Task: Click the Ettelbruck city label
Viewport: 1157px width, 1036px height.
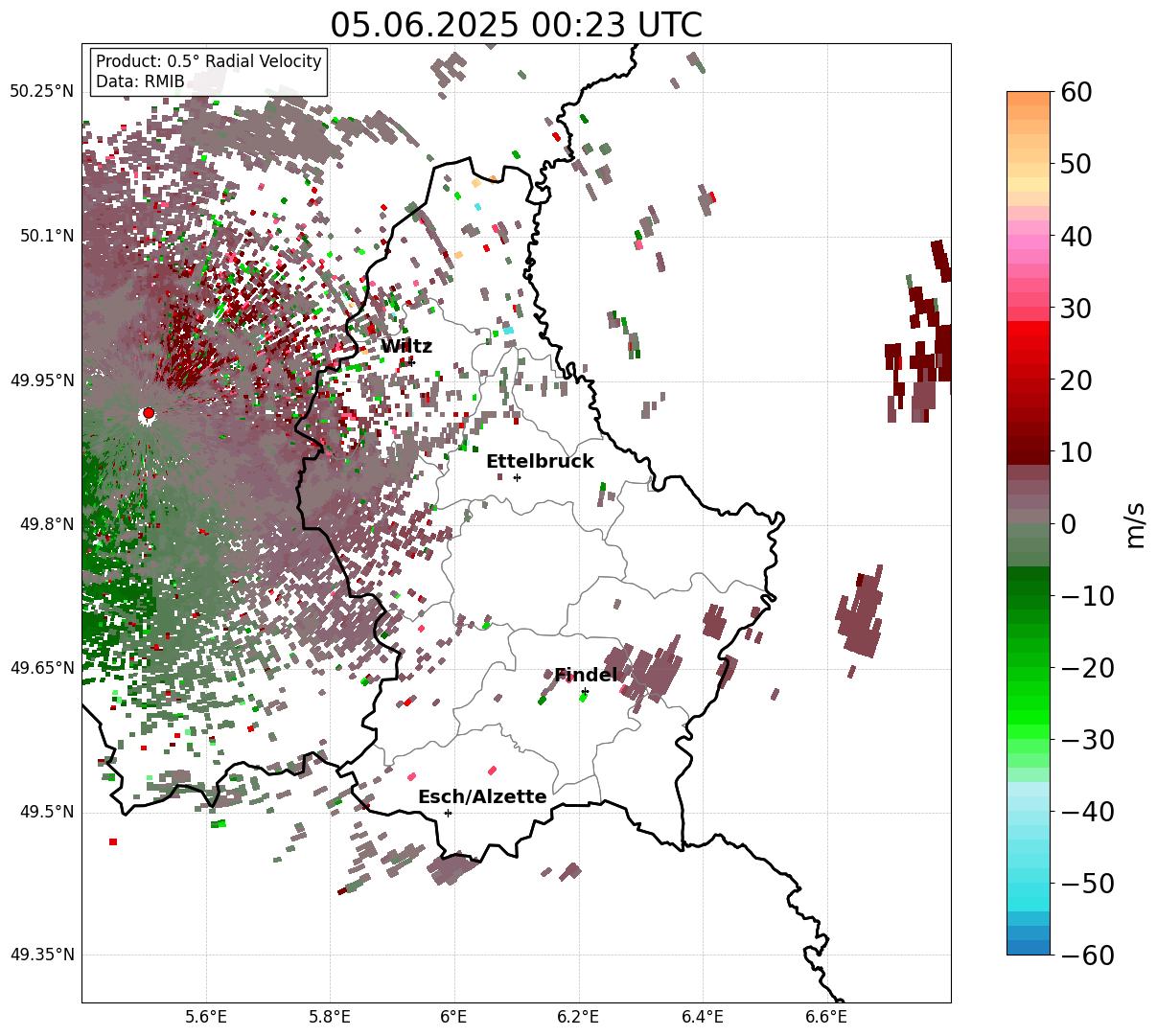Action: 540,462
